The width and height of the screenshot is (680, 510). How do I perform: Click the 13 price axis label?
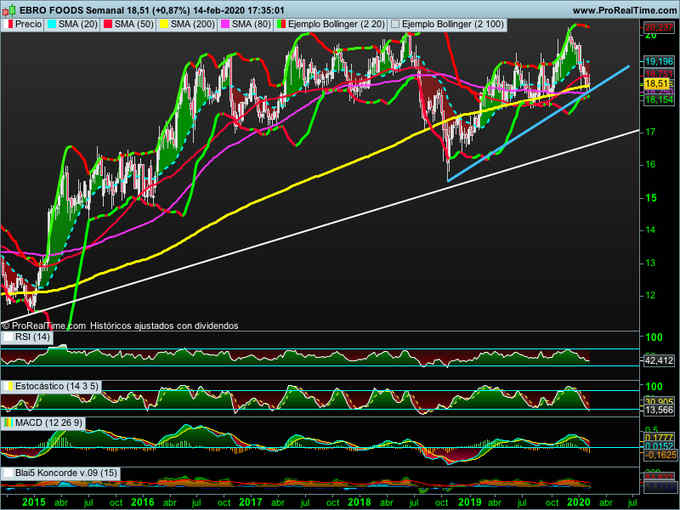[651, 263]
